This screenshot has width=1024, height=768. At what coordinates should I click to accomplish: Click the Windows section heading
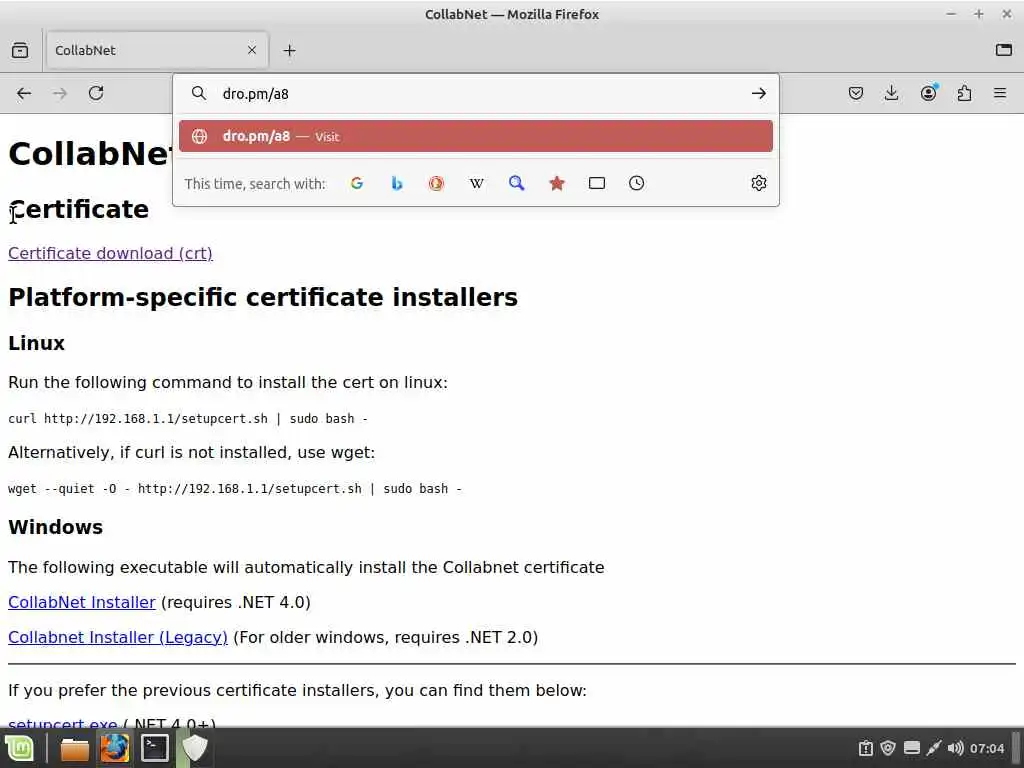pos(56,527)
